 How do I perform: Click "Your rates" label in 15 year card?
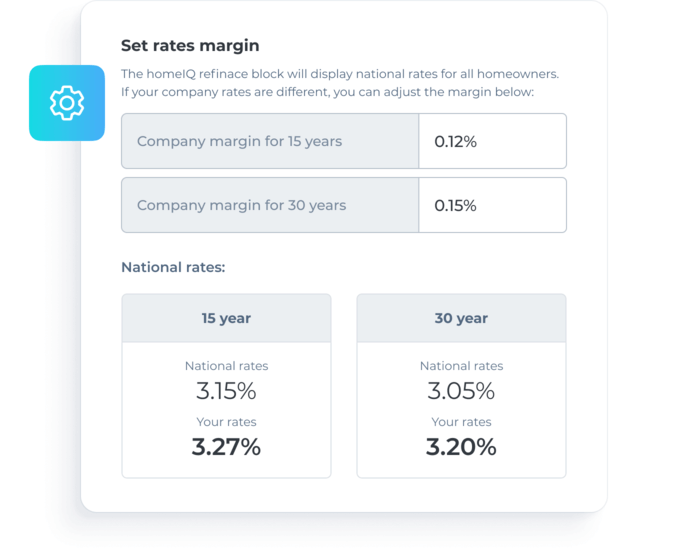[226, 422]
